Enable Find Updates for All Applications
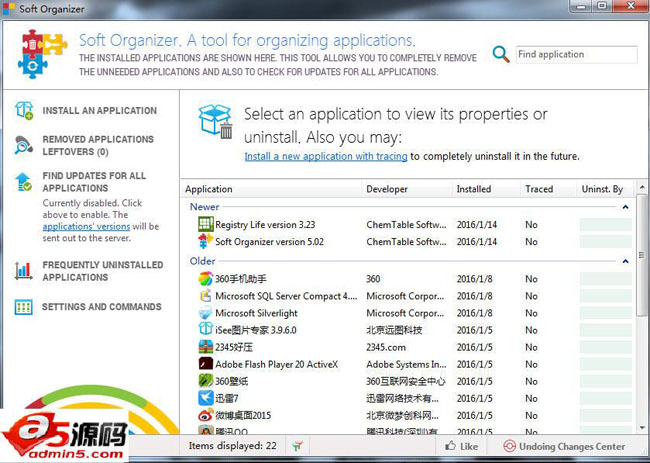The height and width of the screenshot is (463, 650). [x=94, y=182]
